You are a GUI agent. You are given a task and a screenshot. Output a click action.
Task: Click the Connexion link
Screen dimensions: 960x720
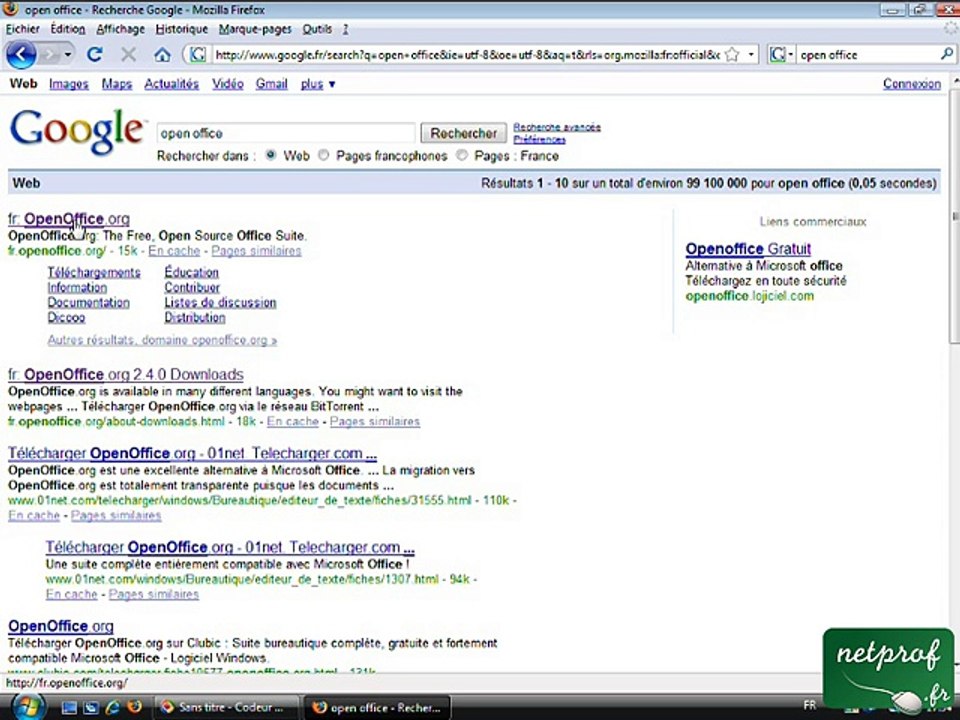911,84
